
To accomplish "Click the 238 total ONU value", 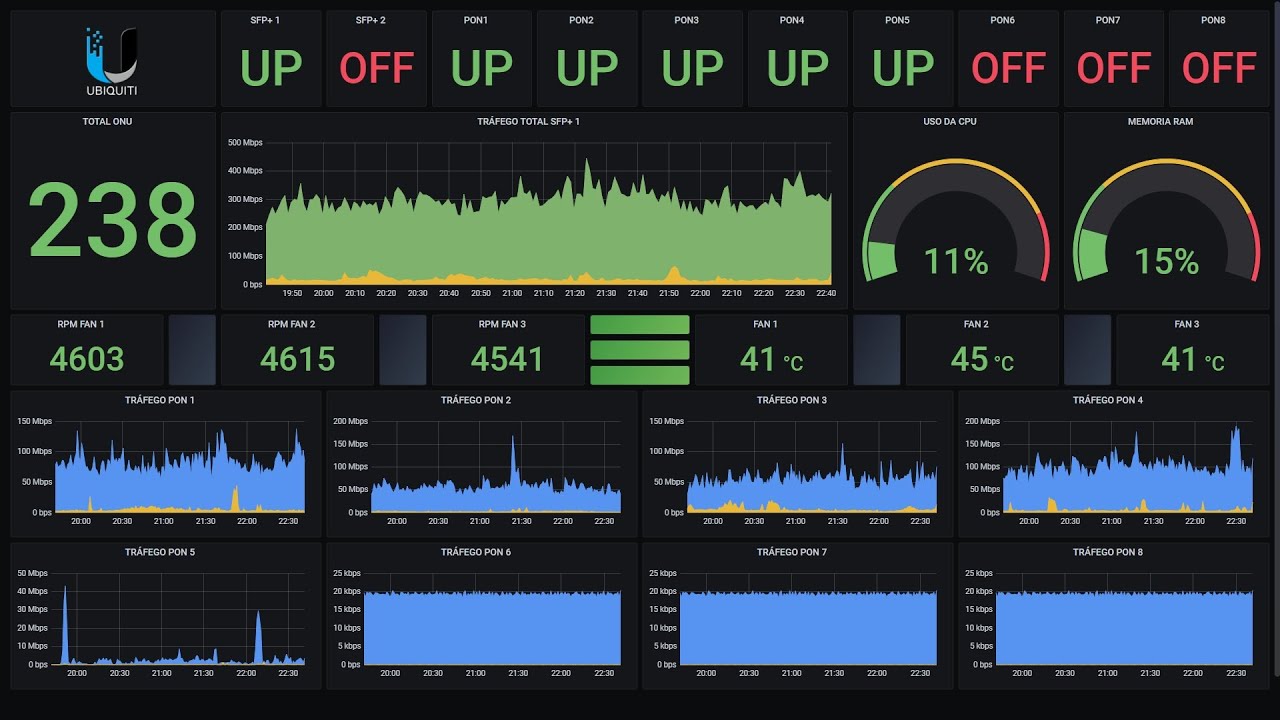I will tap(113, 220).
